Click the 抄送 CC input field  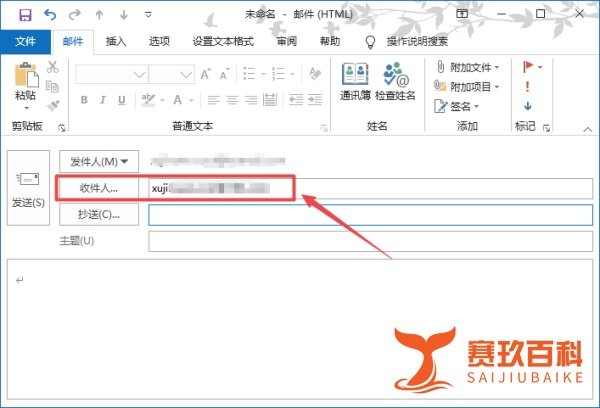(370, 215)
